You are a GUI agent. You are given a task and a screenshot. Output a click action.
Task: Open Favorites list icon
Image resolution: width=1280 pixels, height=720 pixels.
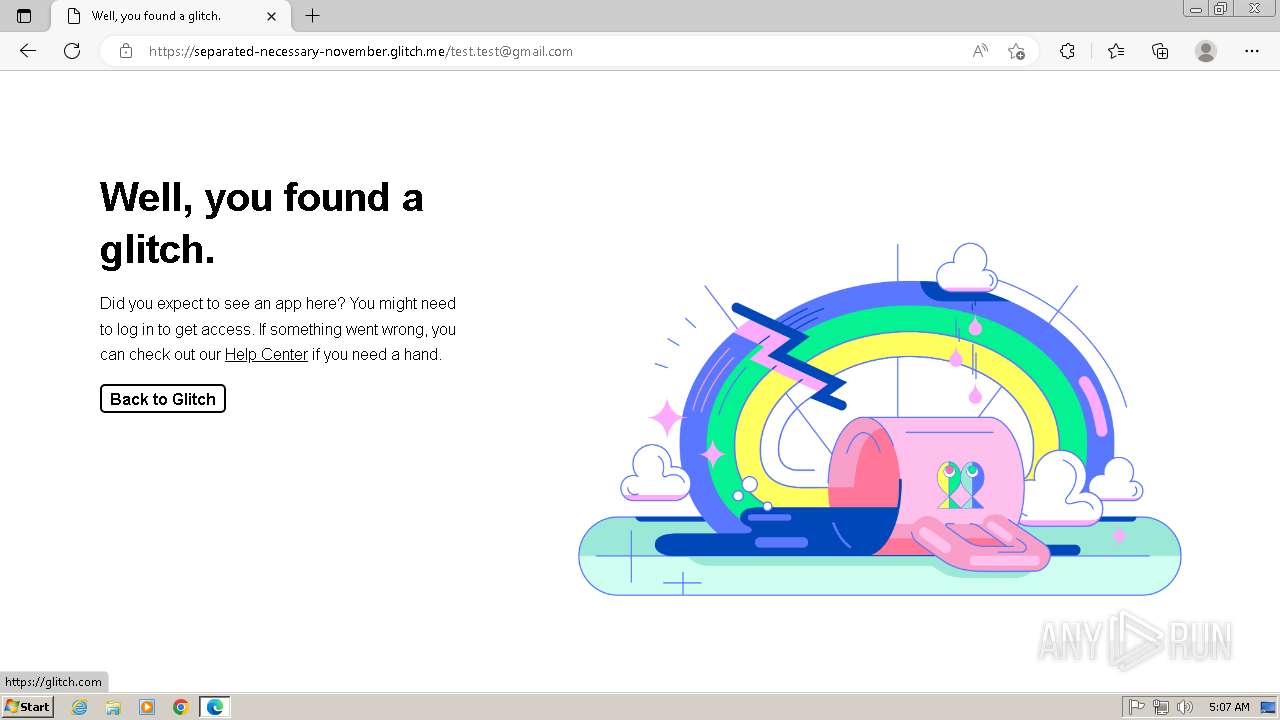1116,51
